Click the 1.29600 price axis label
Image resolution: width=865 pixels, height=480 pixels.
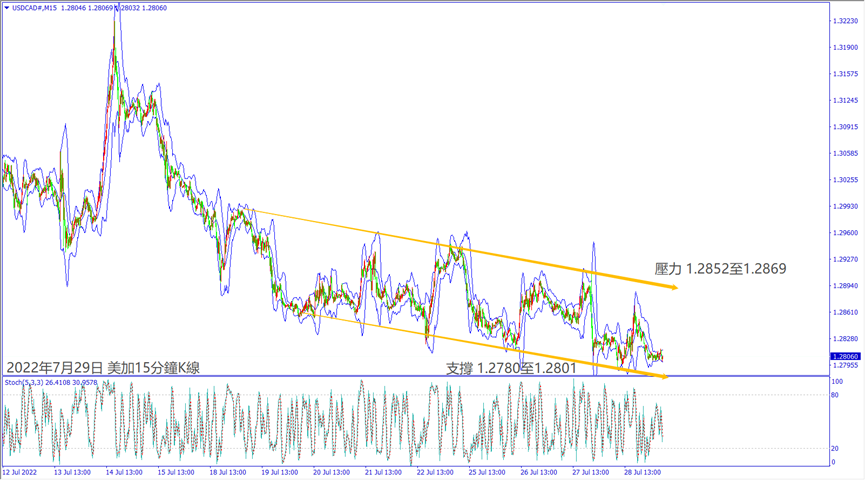(x=846, y=233)
